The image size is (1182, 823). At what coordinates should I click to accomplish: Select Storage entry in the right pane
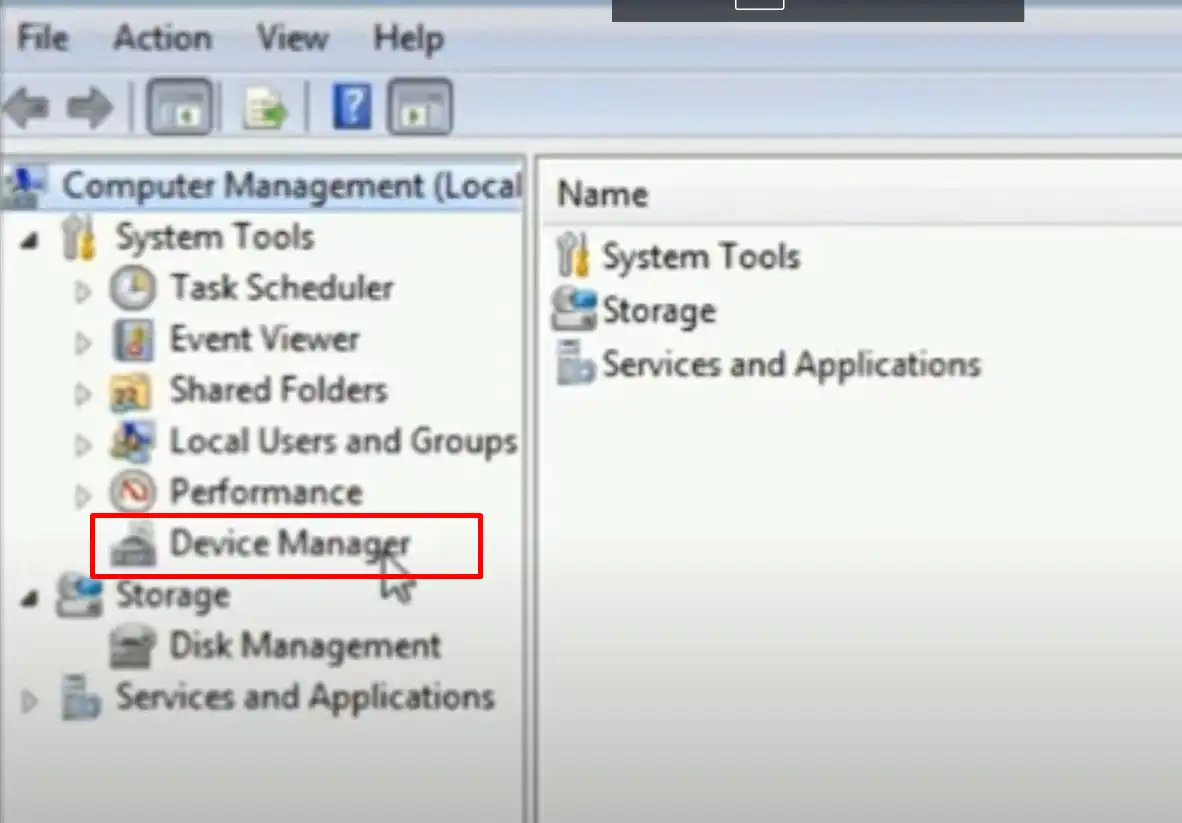659,311
